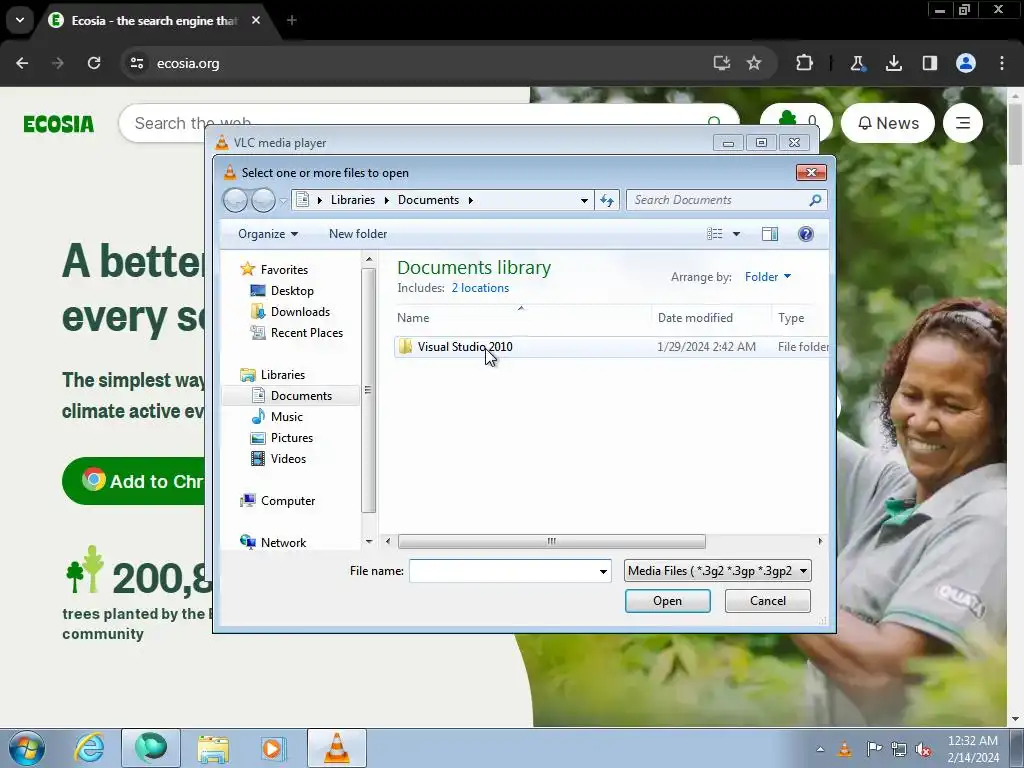Click the Libraries heading in the tree
Viewport: 1024px width, 768px height.
[282, 375]
